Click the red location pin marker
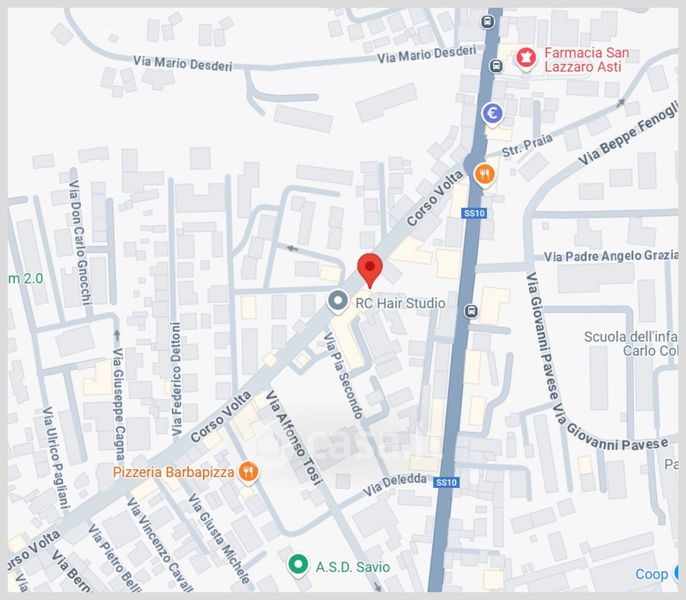The height and width of the screenshot is (600, 686). click(370, 270)
